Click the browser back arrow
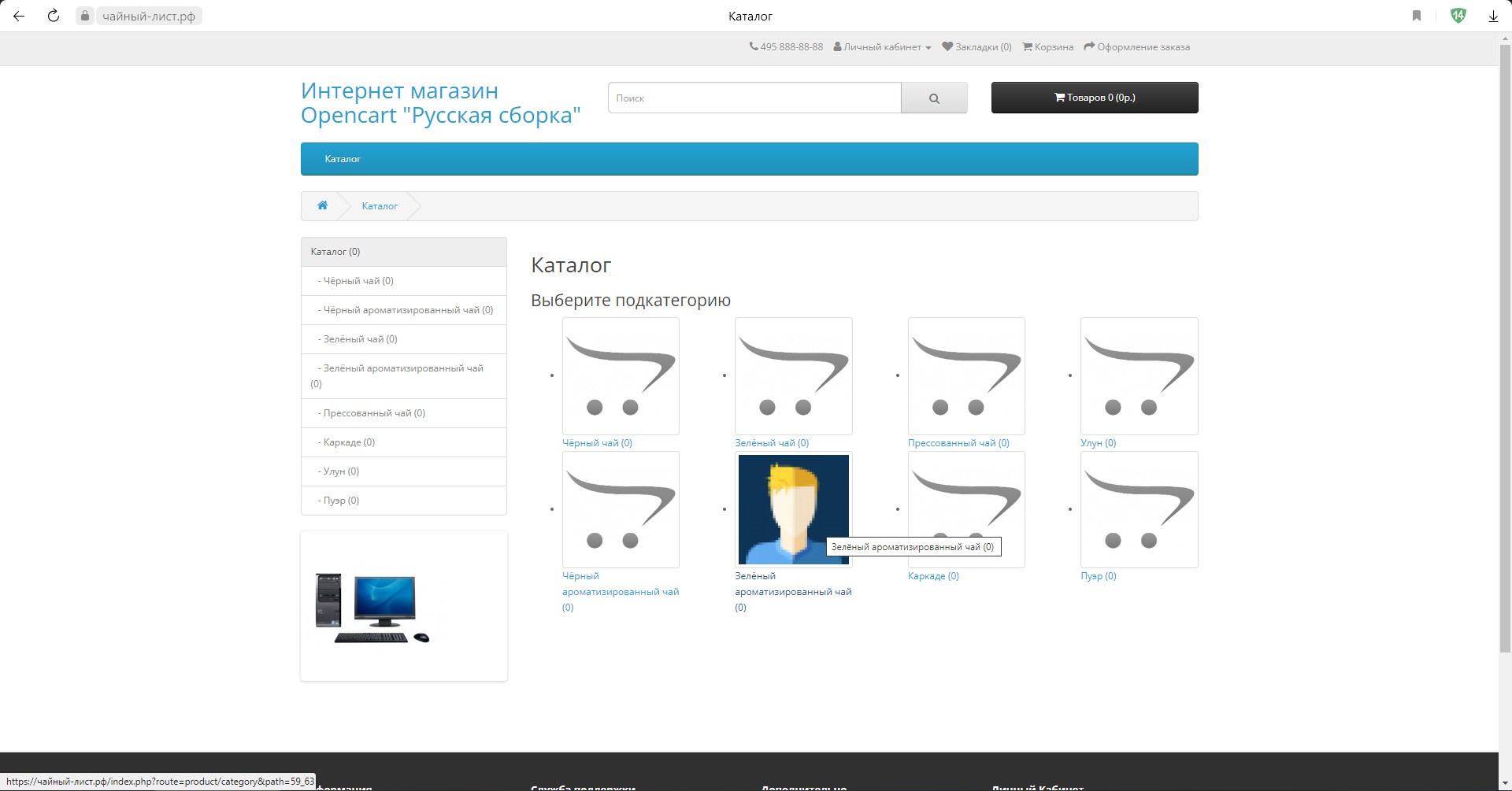1512x791 pixels. pos(19,16)
